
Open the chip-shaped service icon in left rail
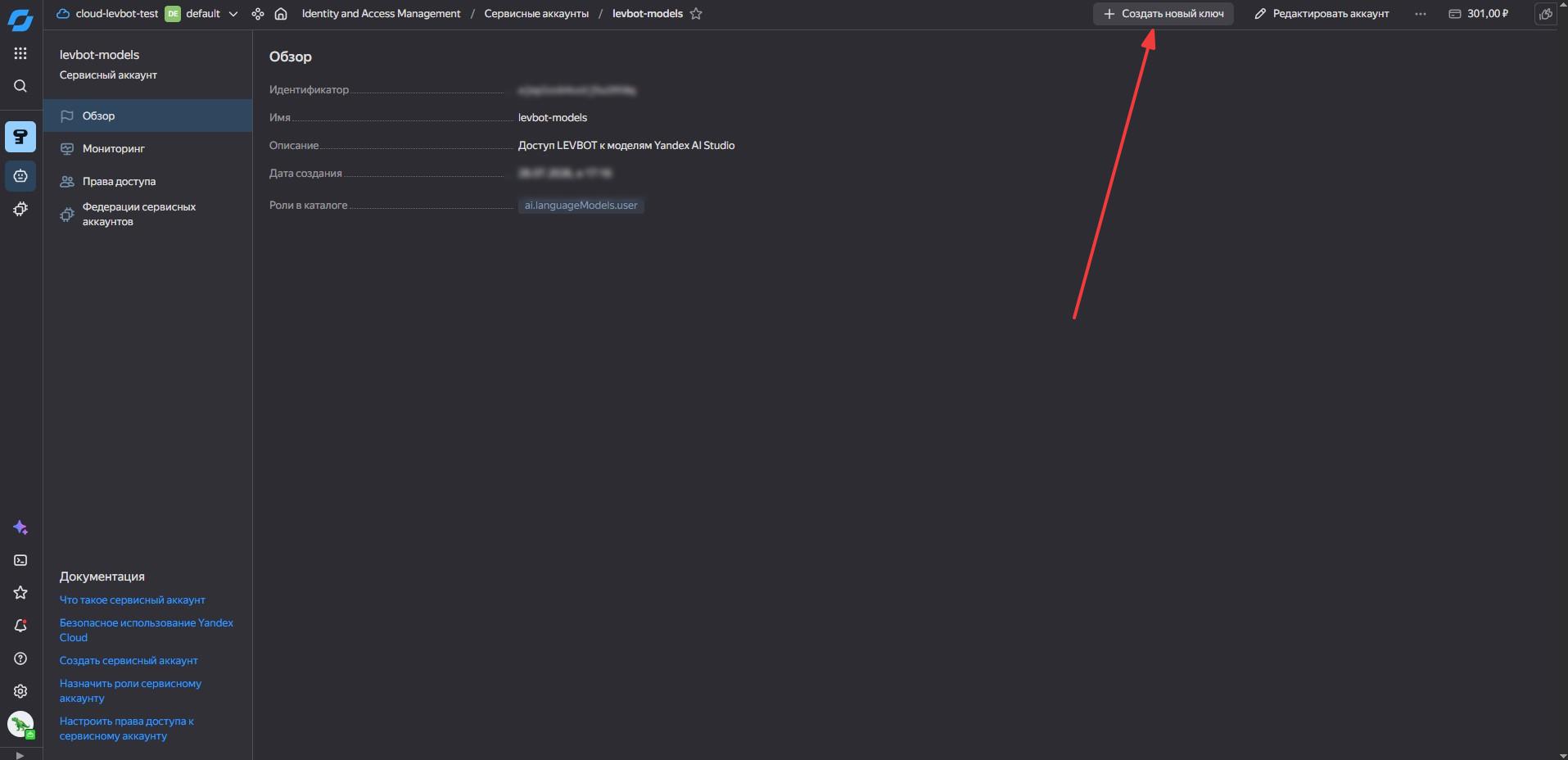click(x=20, y=209)
